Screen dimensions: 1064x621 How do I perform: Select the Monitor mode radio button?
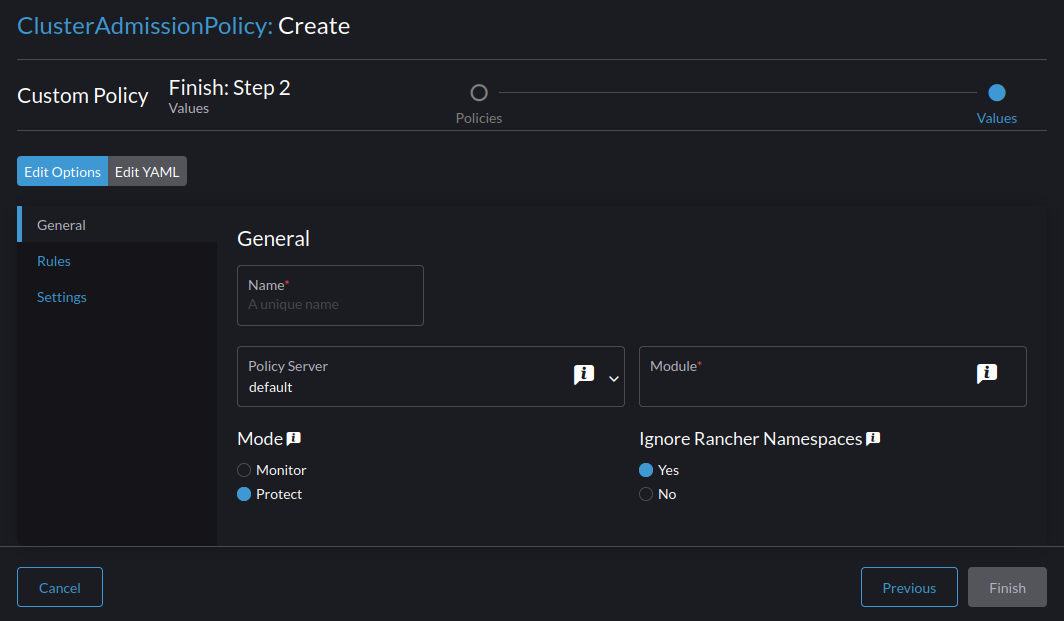click(x=243, y=469)
